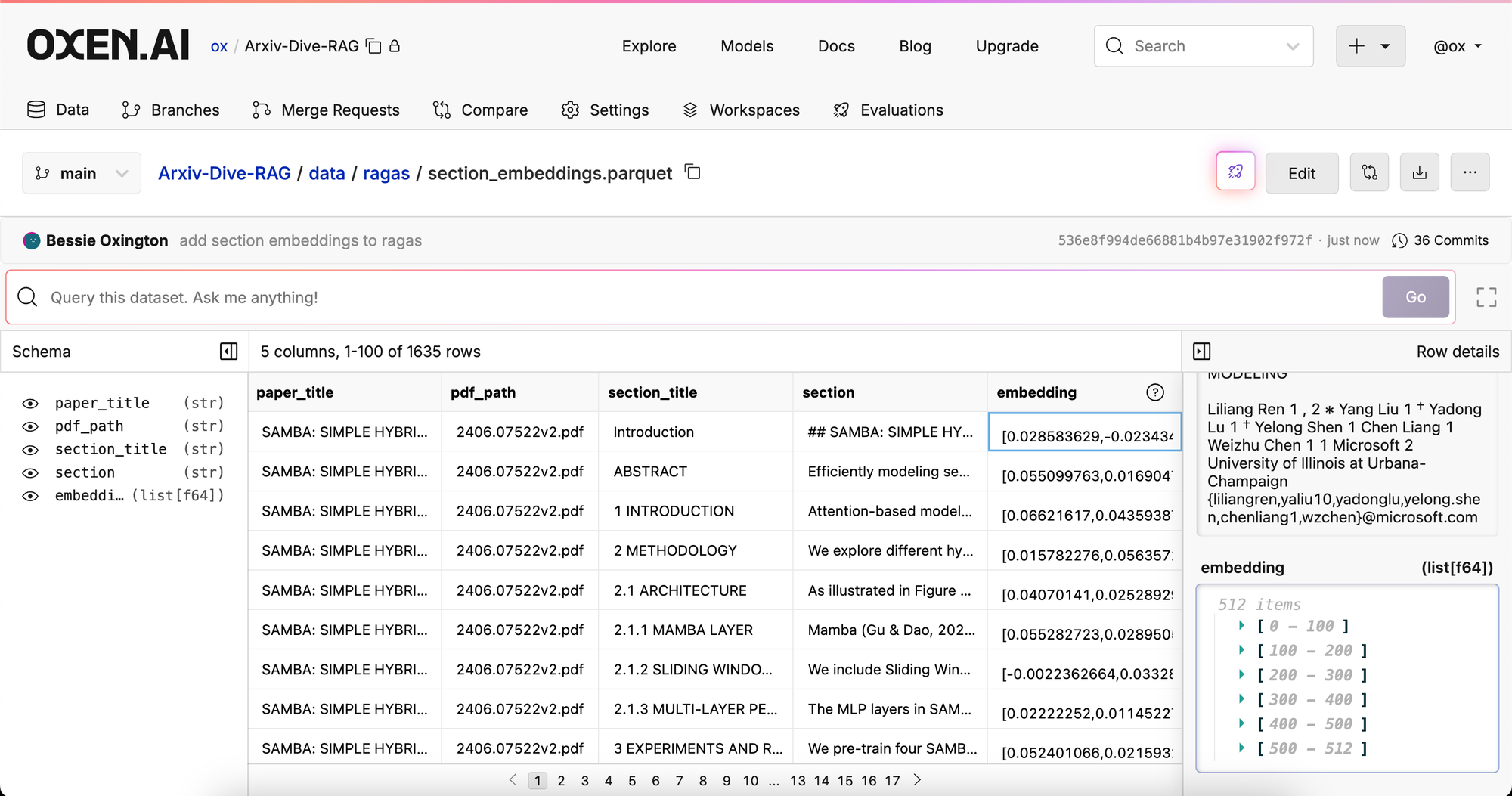The height and width of the screenshot is (796, 1512).
Task: Expand embedding items 100 – 200
Action: [1241, 649]
